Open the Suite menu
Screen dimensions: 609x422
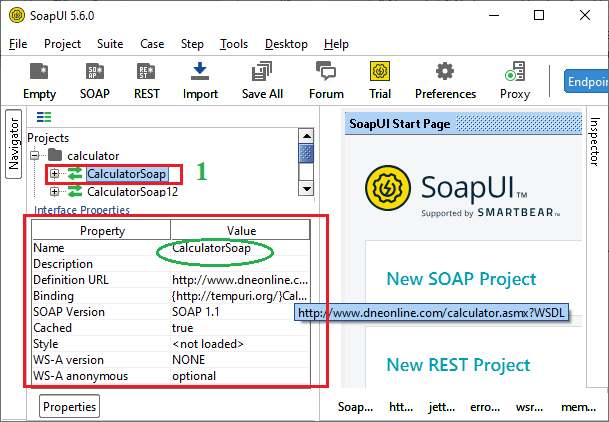(x=110, y=44)
